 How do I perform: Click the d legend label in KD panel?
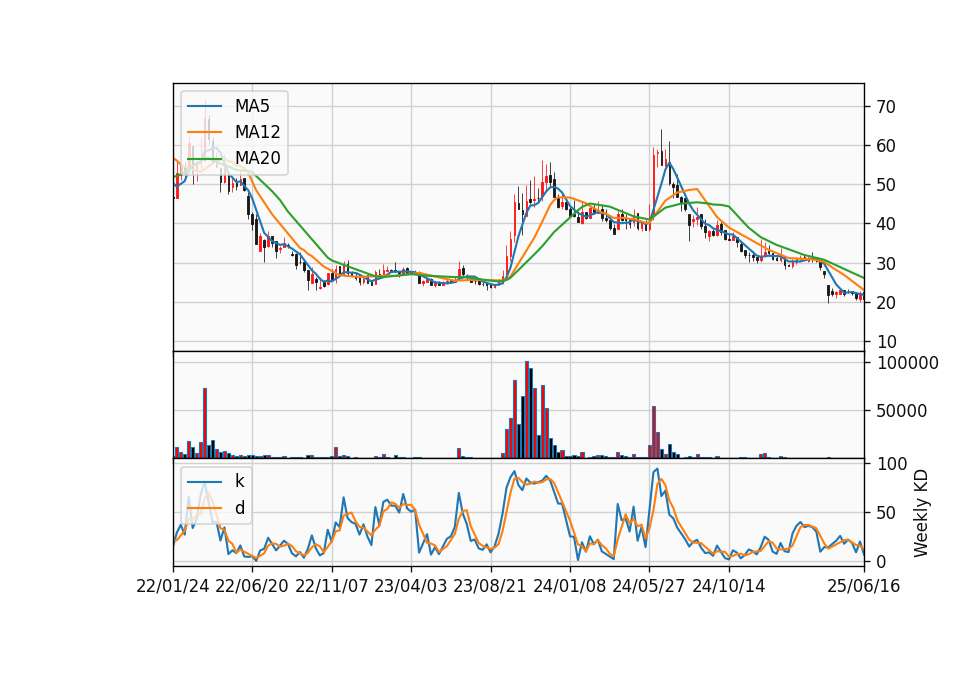(239, 508)
